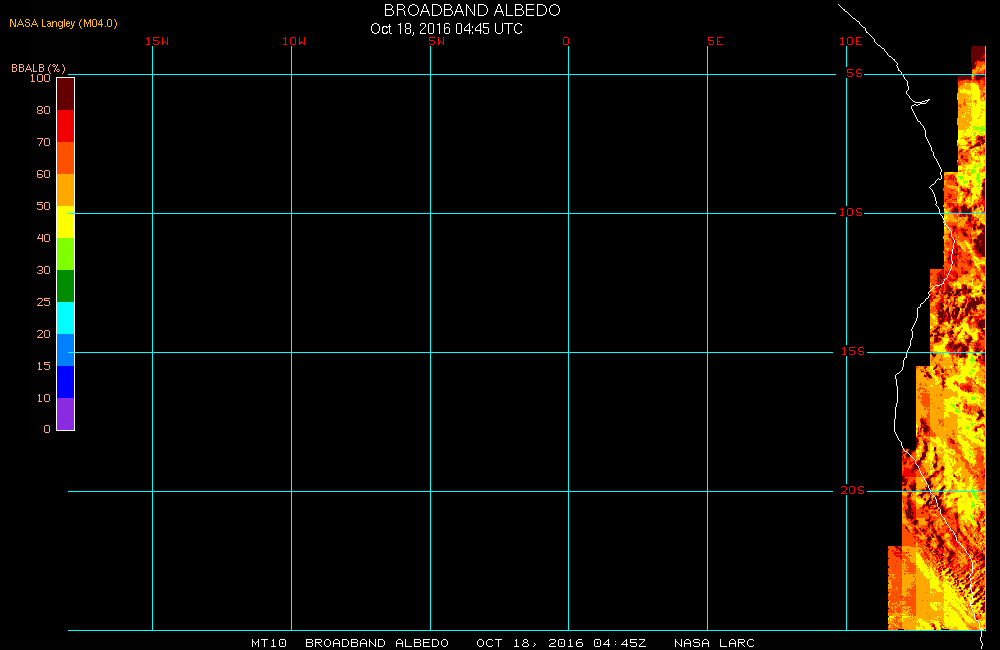The width and height of the screenshot is (1000, 650).
Task: Click the purple 0-10 legend swatch
Action: coord(66,414)
